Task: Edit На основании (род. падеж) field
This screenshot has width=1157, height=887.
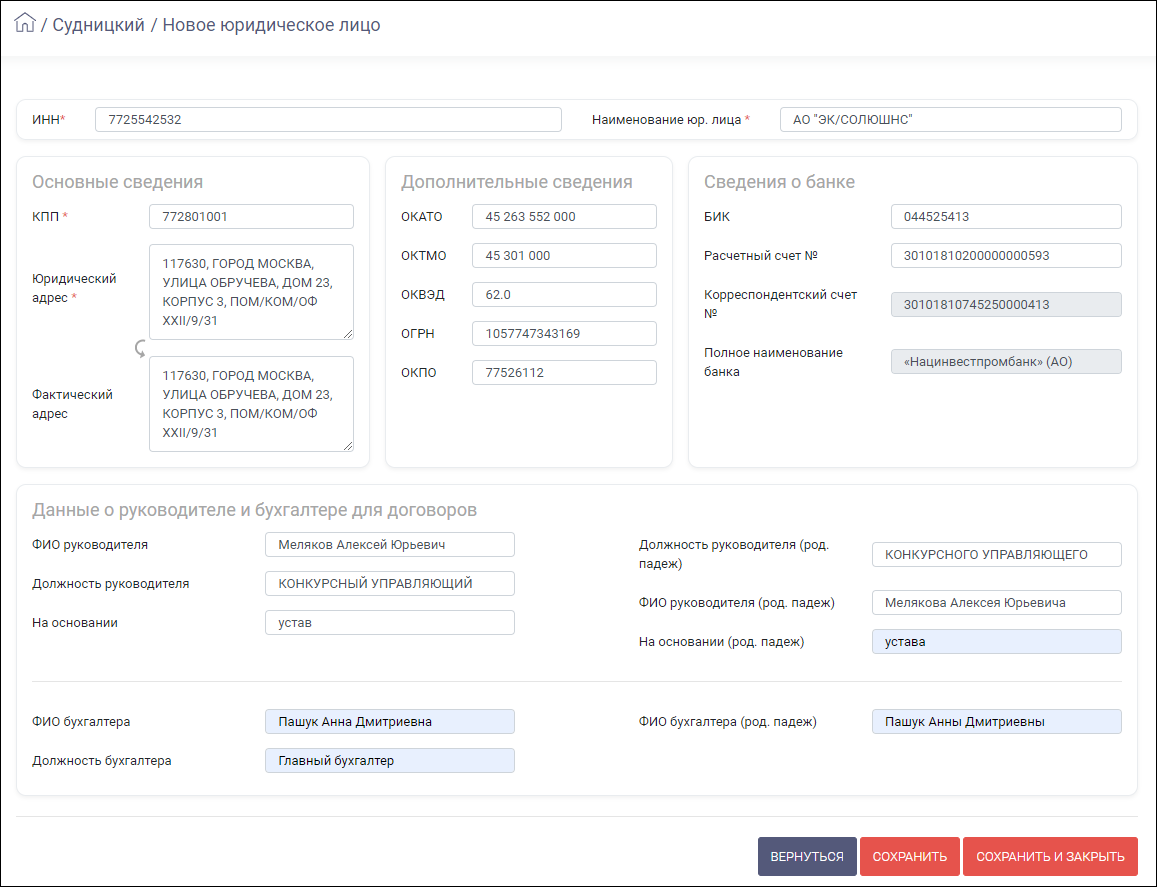Action: pyautogui.click(x=997, y=642)
